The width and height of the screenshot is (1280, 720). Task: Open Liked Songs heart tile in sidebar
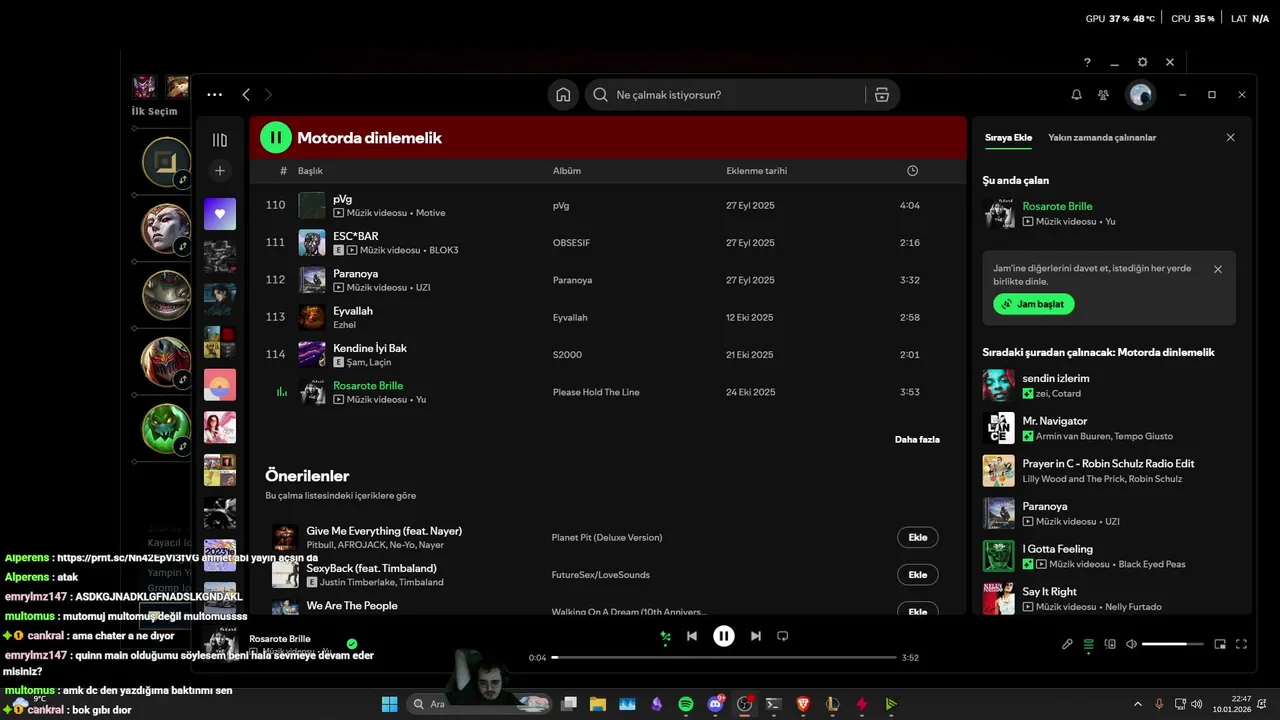pos(220,214)
